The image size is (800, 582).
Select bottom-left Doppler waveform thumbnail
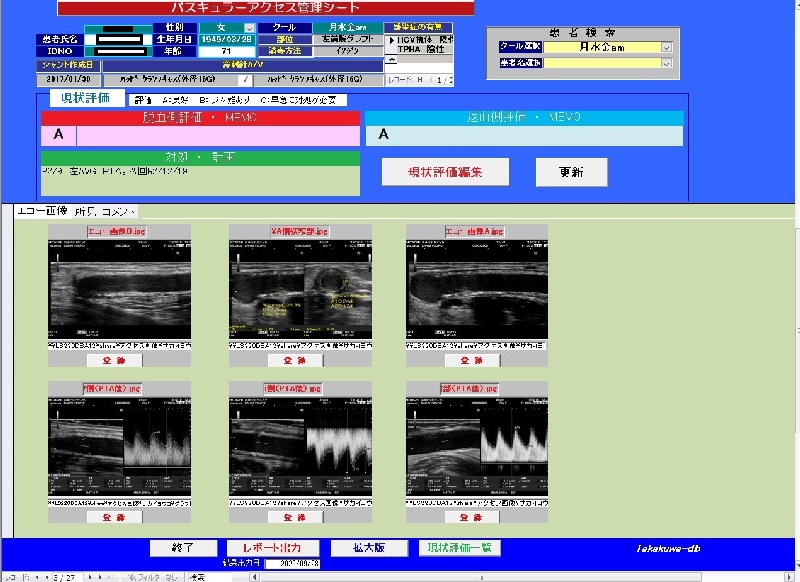pos(119,446)
